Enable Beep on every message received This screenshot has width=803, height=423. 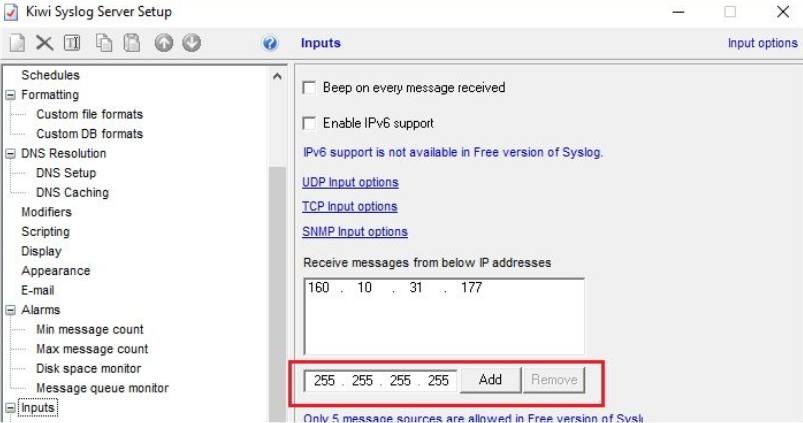[309, 88]
